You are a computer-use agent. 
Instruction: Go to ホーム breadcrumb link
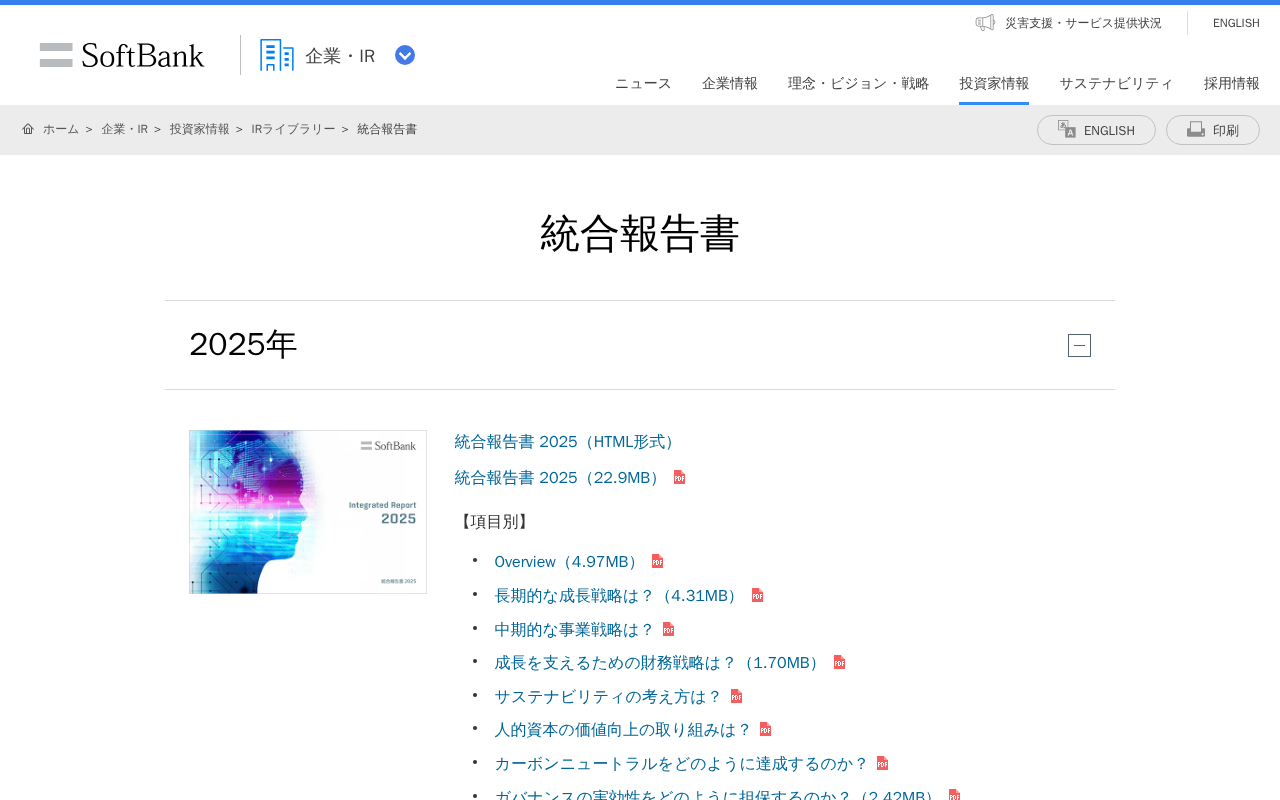click(61, 129)
